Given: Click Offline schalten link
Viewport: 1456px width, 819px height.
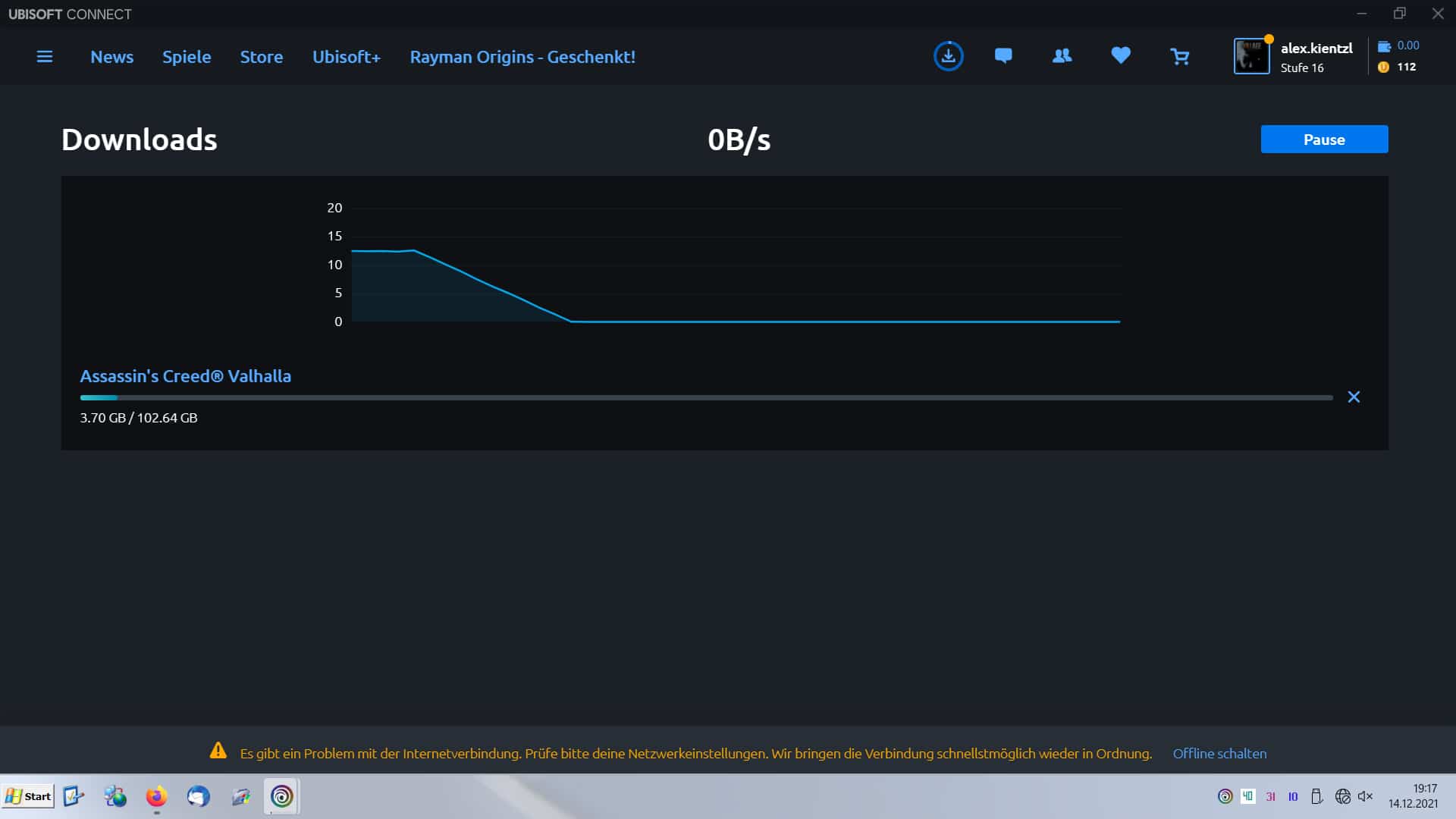Looking at the screenshot, I should (x=1219, y=754).
